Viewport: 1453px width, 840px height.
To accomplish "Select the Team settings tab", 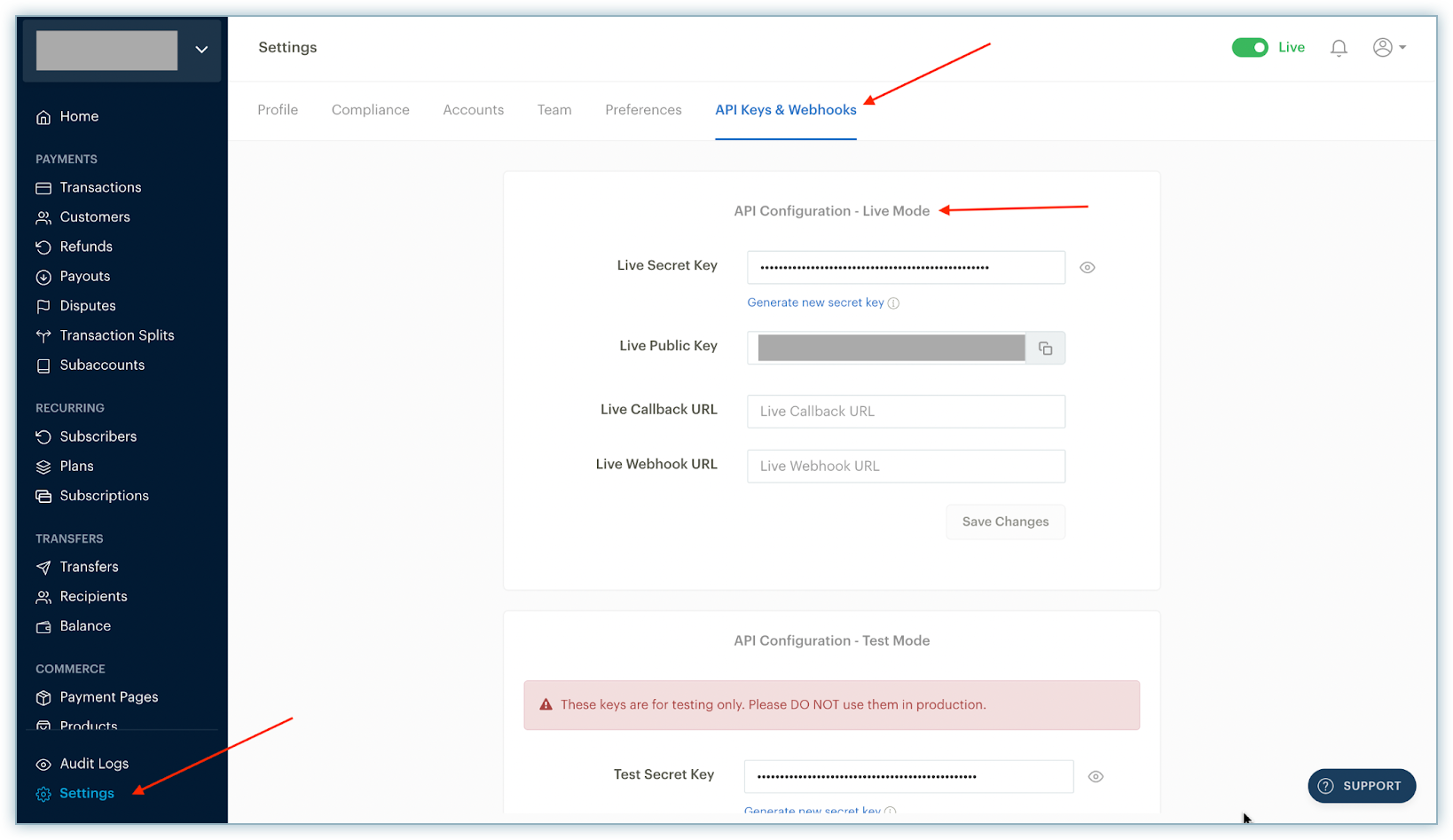I will 554,110.
